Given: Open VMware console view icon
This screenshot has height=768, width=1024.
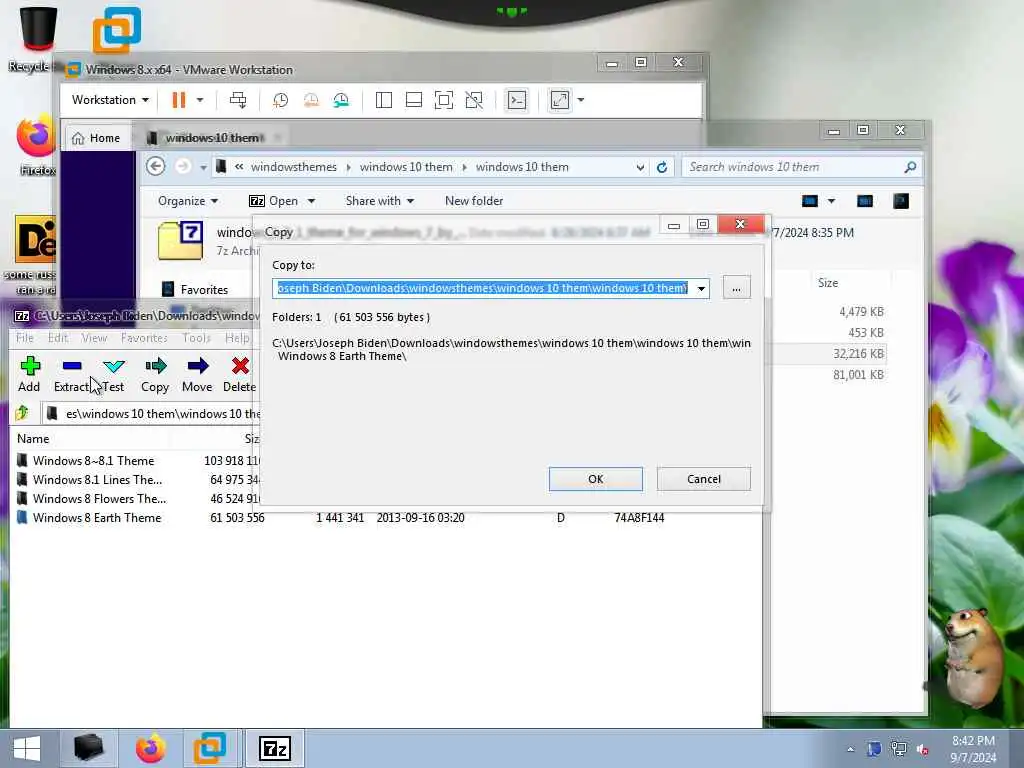Looking at the screenshot, I should click(517, 100).
